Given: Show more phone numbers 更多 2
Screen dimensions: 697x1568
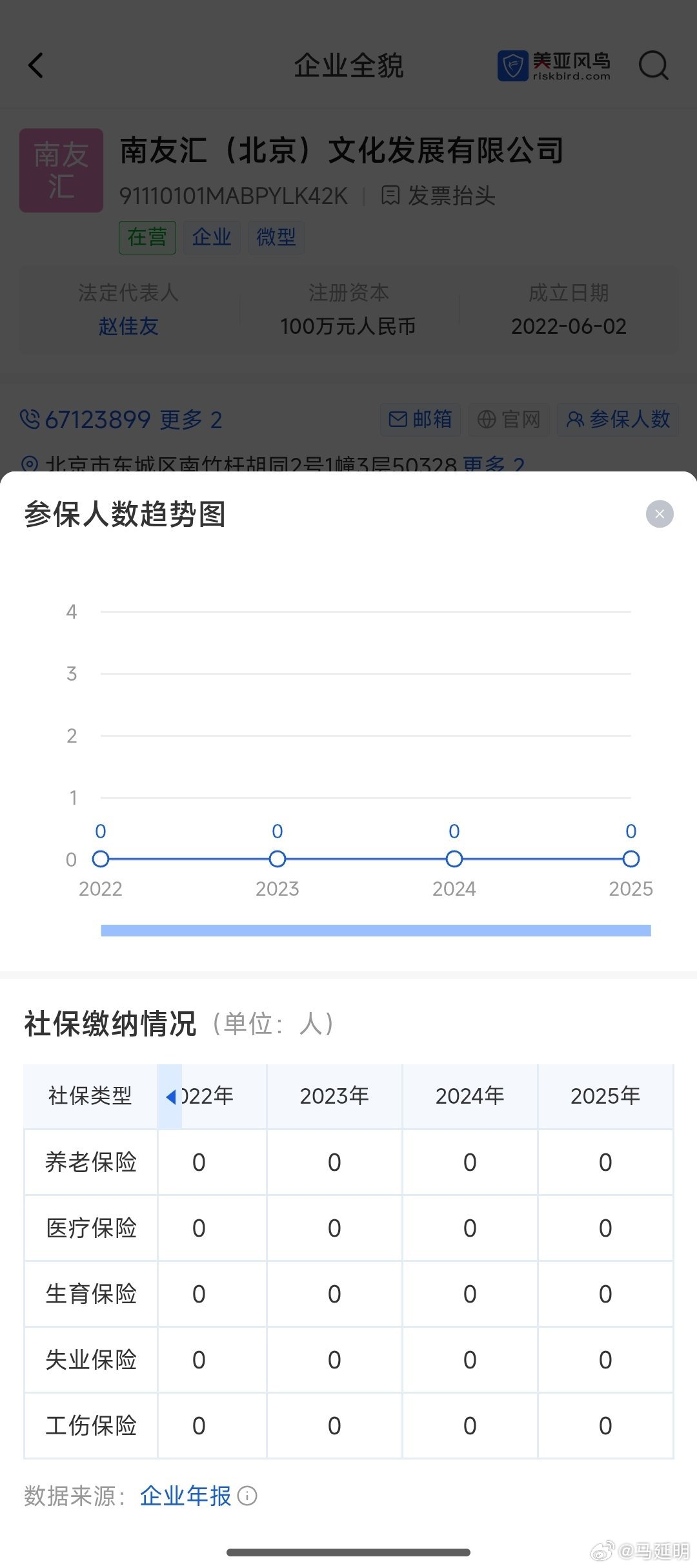Looking at the screenshot, I should point(191,420).
